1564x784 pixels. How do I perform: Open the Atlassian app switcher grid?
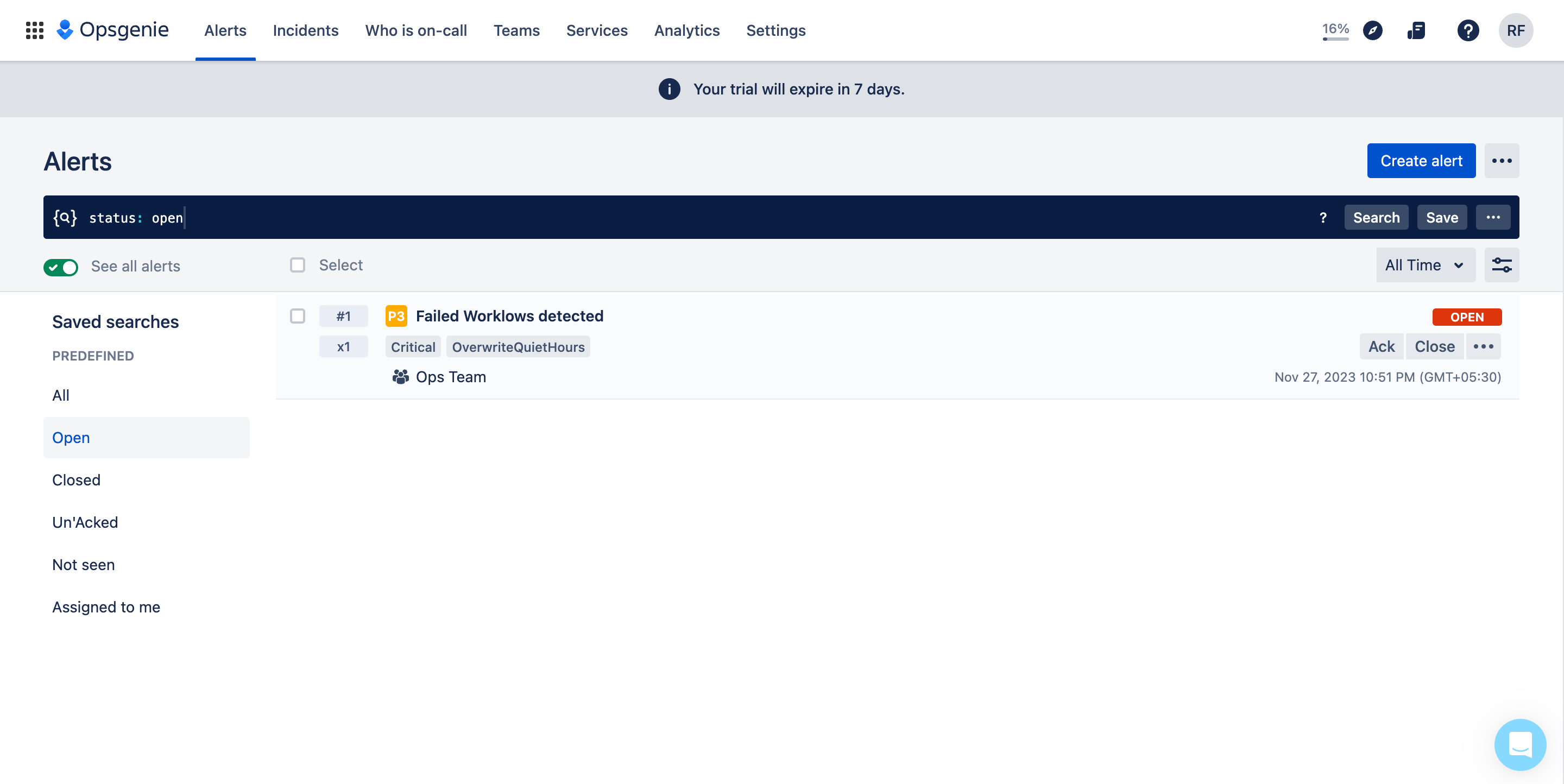(x=35, y=30)
